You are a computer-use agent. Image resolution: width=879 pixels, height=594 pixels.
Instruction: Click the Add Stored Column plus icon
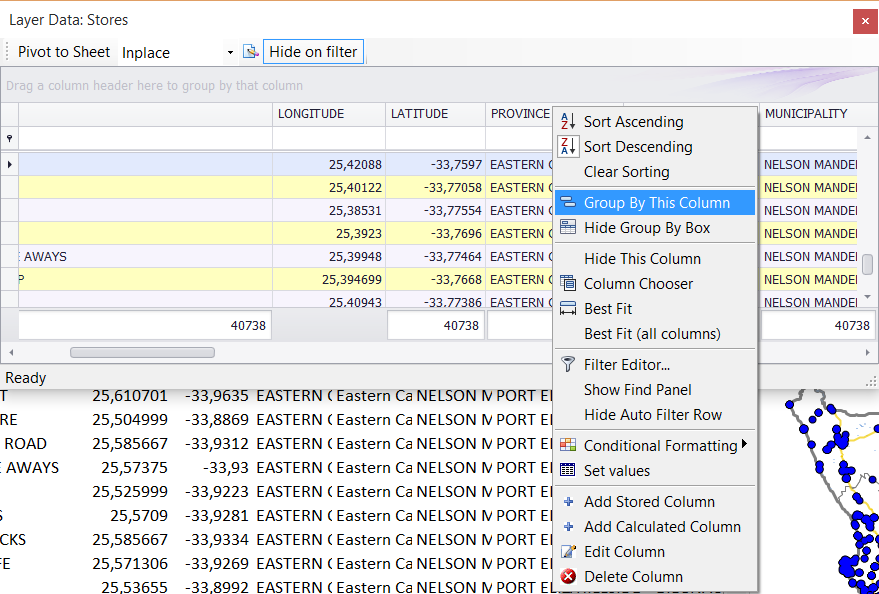pos(568,501)
